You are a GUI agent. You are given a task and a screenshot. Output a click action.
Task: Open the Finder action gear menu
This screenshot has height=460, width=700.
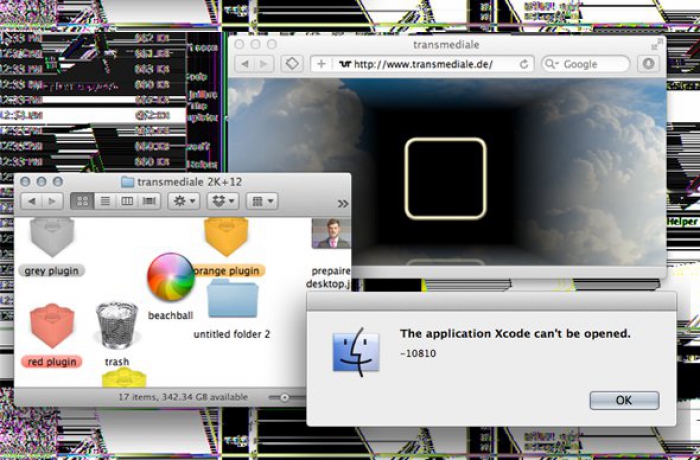click(x=183, y=201)
